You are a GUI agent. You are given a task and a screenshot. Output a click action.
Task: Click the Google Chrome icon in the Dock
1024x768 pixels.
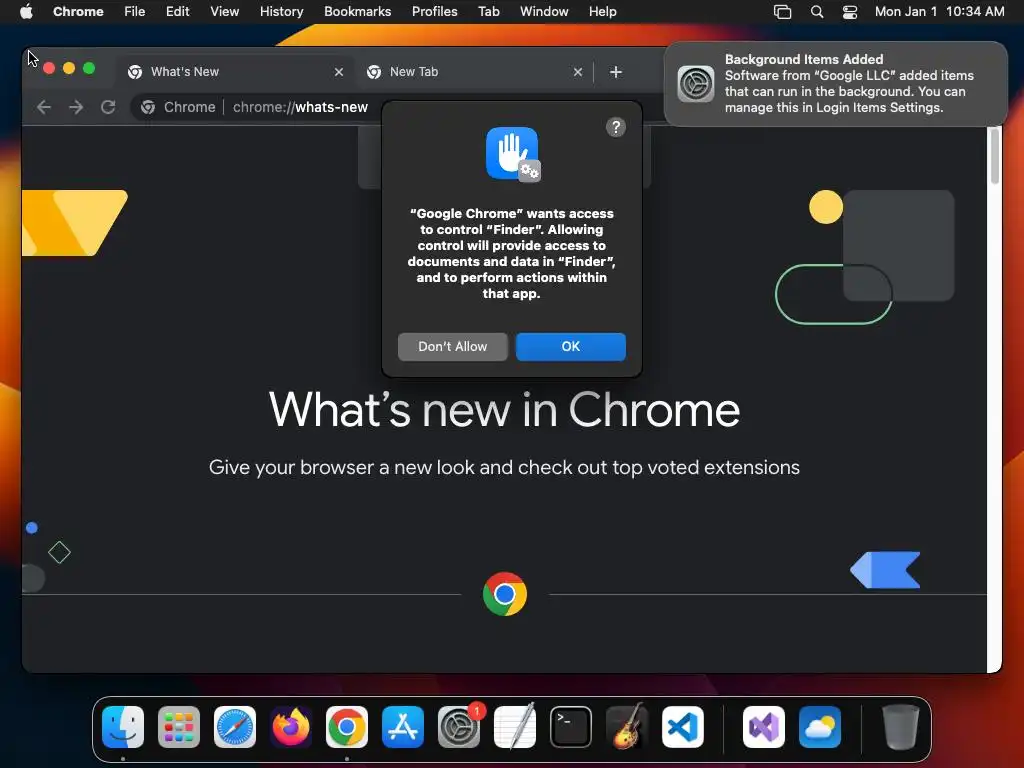coord(347,727)
